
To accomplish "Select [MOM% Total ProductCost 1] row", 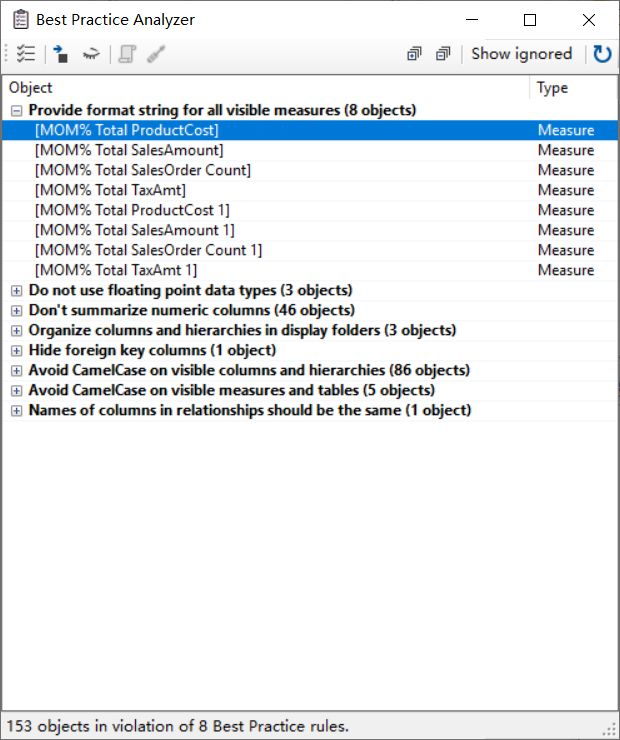I will pos(310,210).
